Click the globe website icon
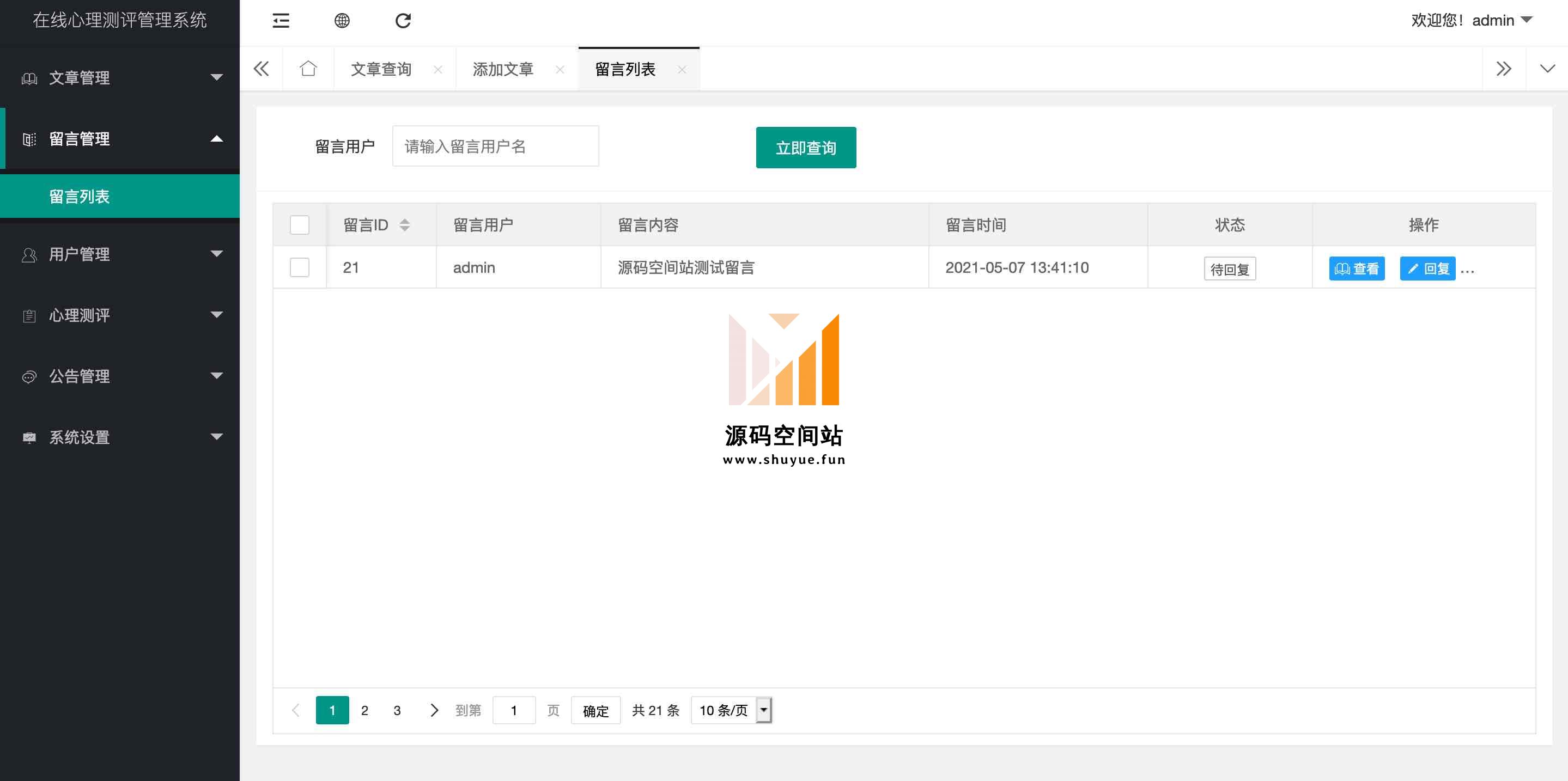Viewport: 1568px width, 781px height. point(342,21)
